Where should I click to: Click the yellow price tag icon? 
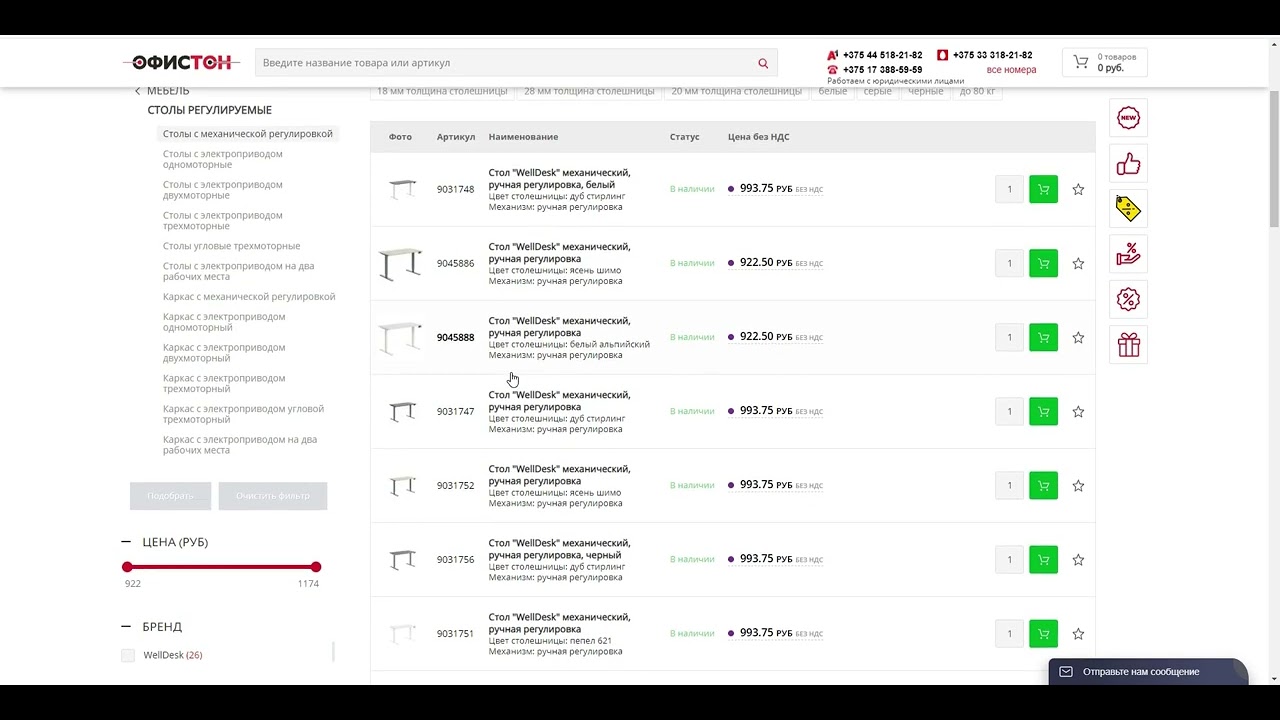point(1128,209)
